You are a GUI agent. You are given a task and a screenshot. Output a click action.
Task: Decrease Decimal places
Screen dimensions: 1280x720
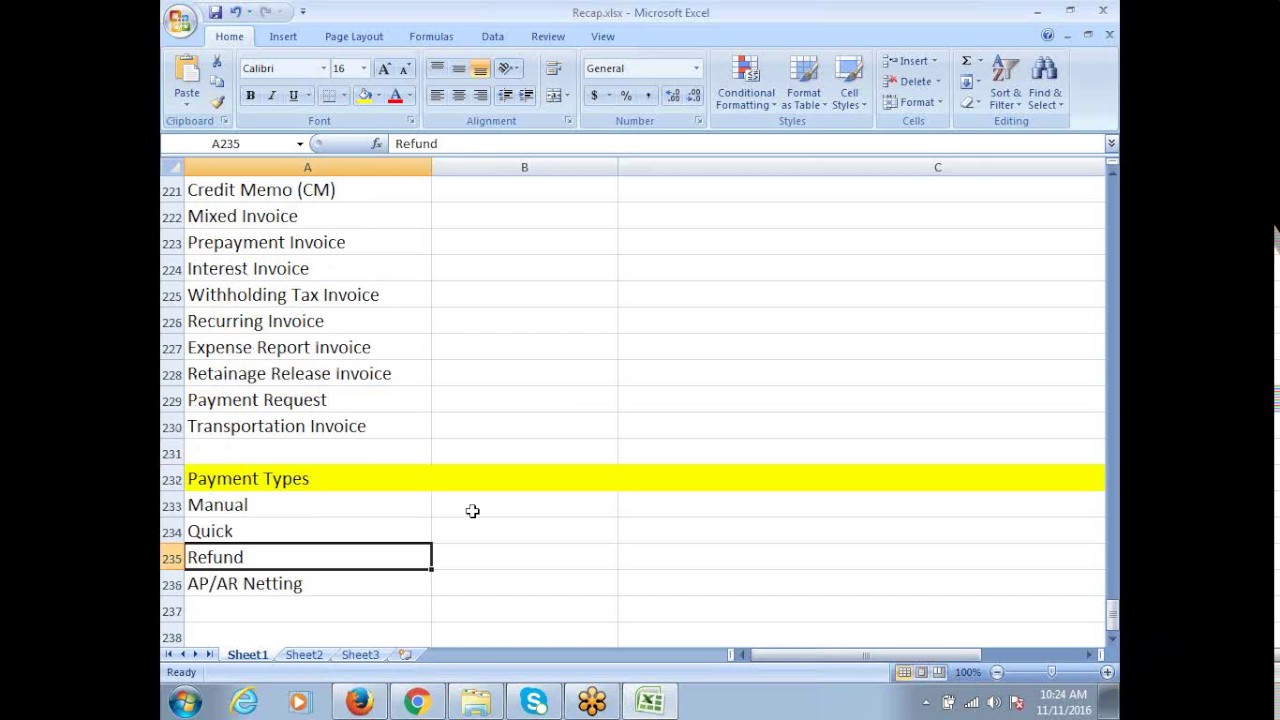tap(693, 96)
